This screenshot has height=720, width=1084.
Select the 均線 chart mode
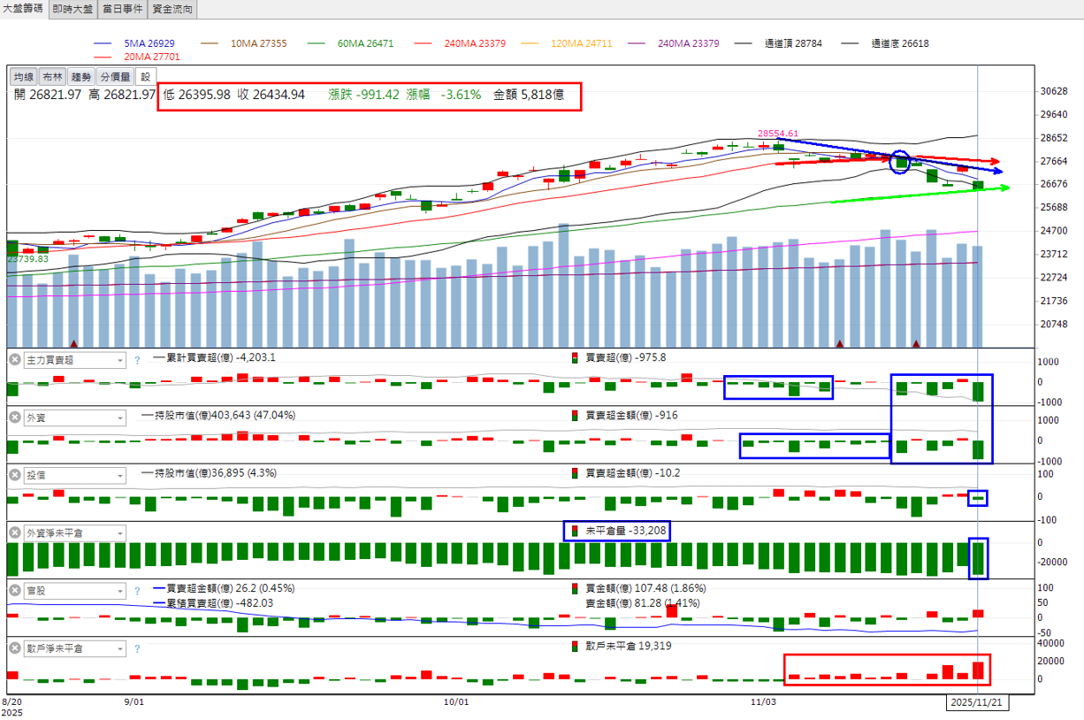tap(24, 77)
